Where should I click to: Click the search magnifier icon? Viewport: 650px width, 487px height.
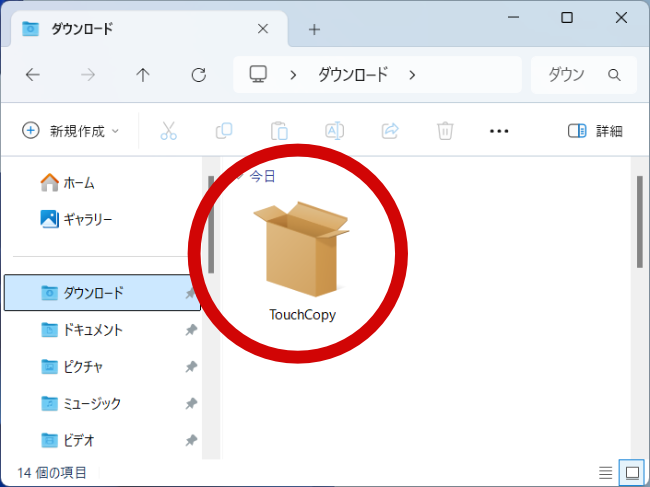(x=614, y=75)
